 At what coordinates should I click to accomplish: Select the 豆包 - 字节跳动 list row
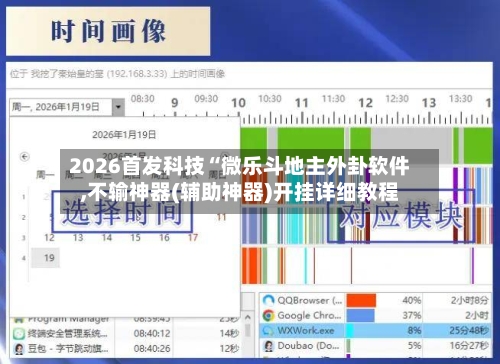125,348
